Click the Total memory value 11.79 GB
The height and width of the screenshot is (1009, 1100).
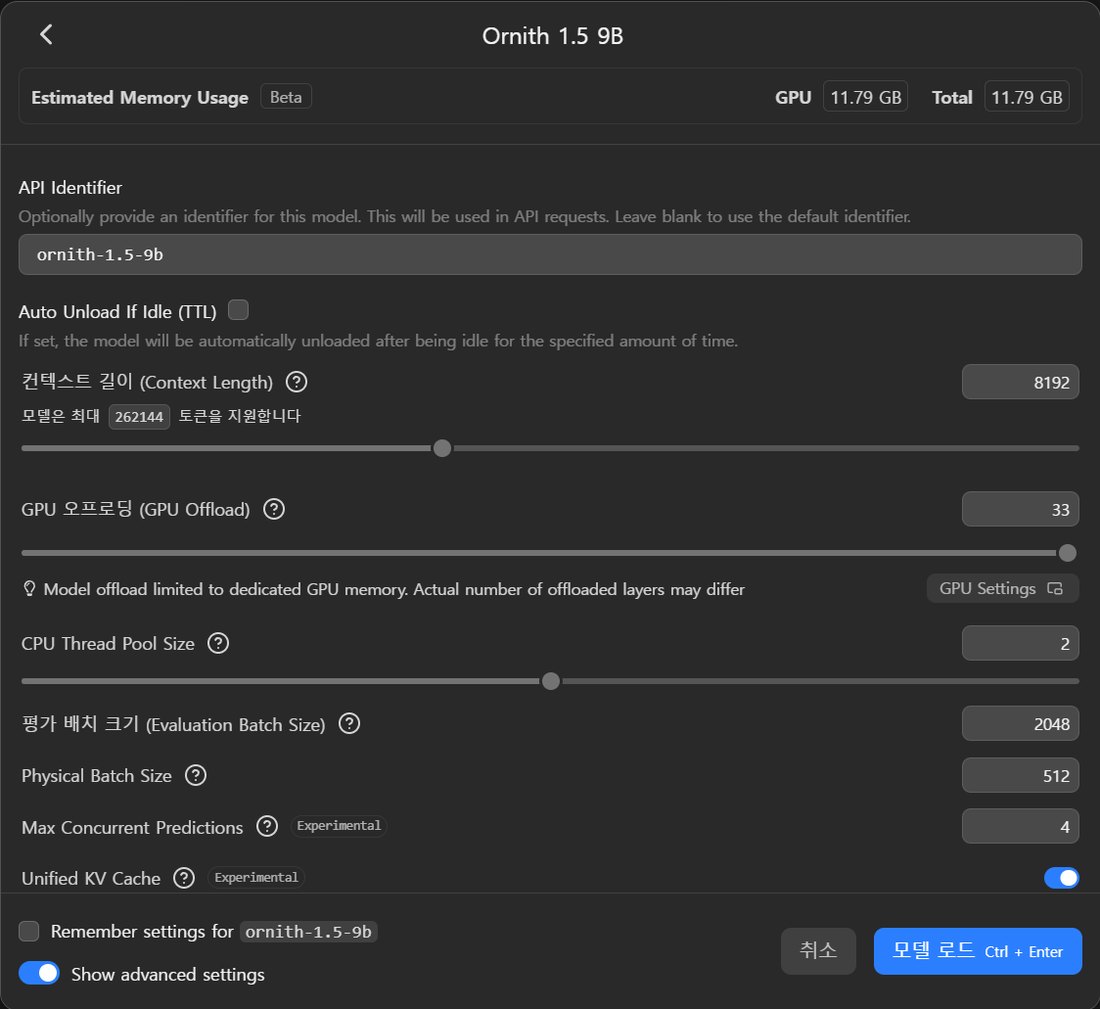tap(1027, 97)
